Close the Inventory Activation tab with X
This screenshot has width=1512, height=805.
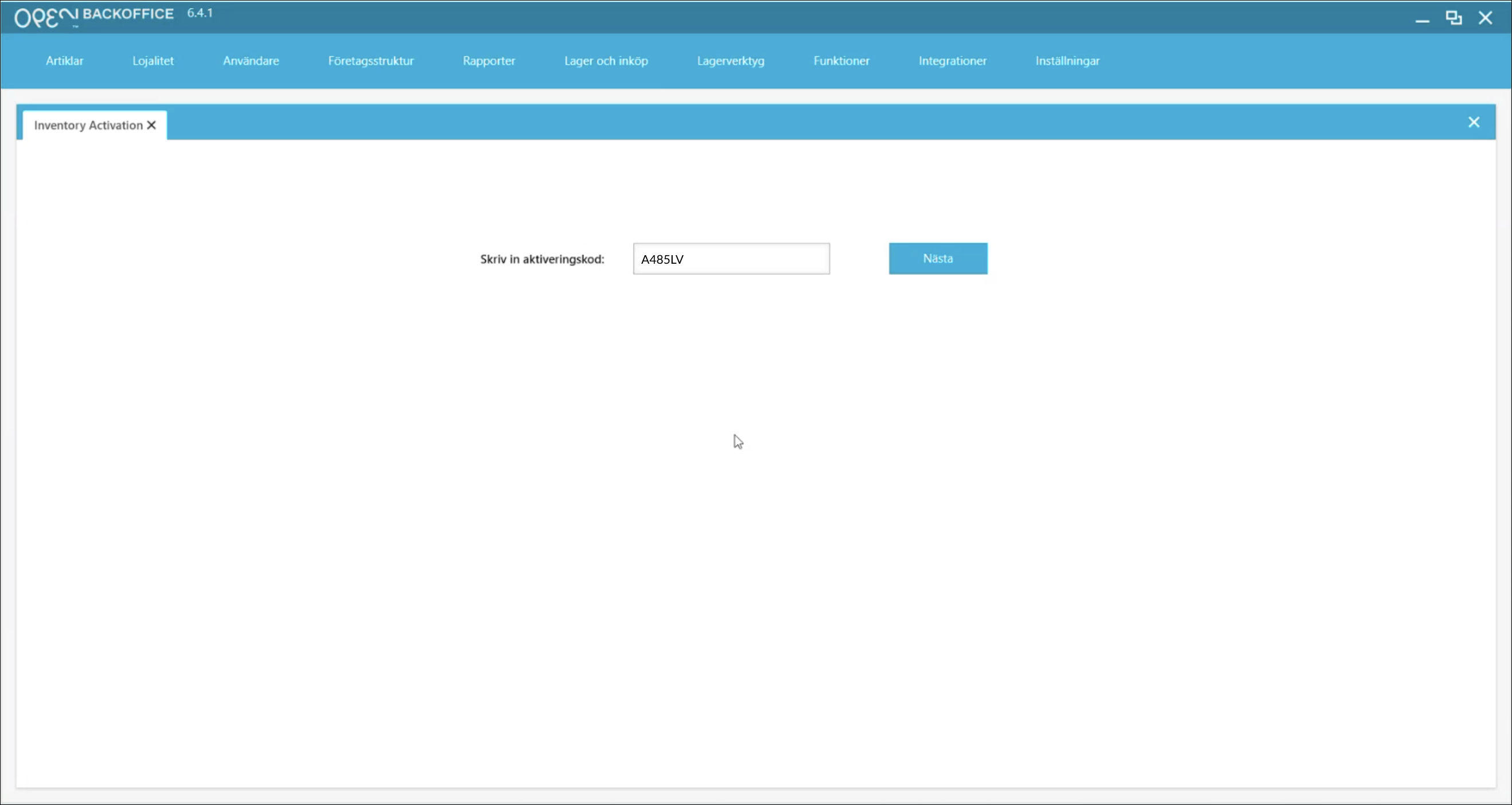[151, 125]
